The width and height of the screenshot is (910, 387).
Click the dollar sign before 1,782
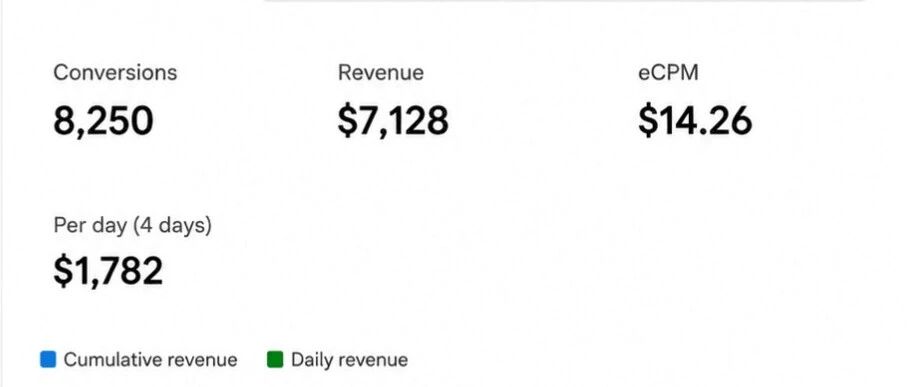[x=62, y=271]
